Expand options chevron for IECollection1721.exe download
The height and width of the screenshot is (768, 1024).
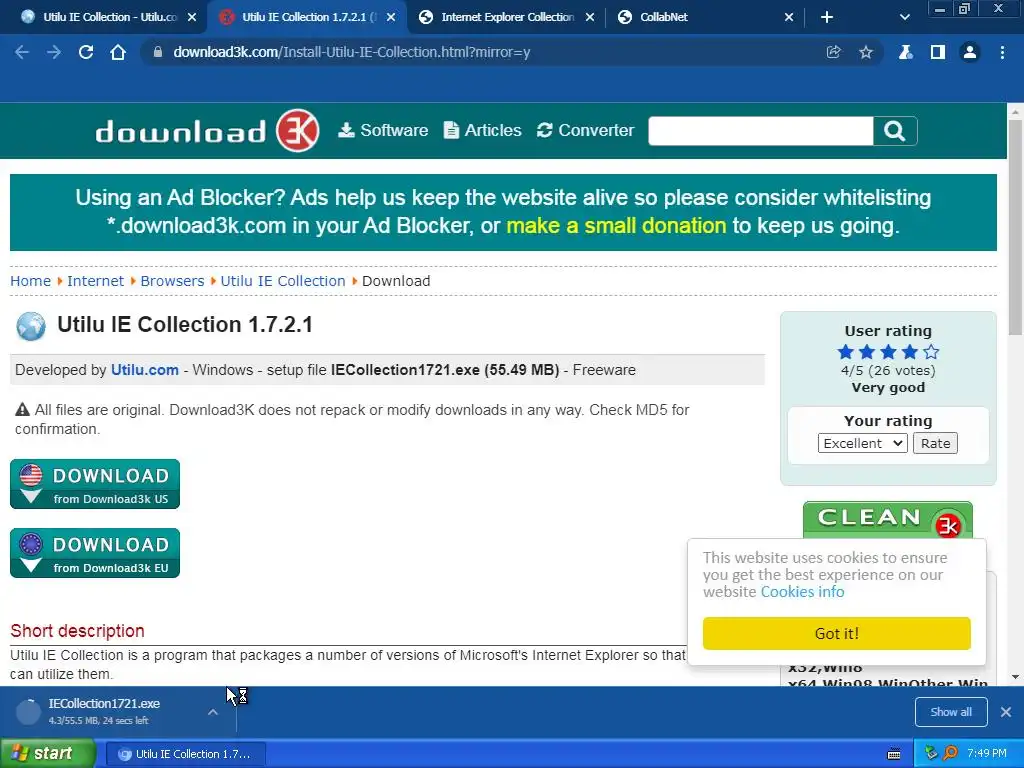[x=213, y=712]
